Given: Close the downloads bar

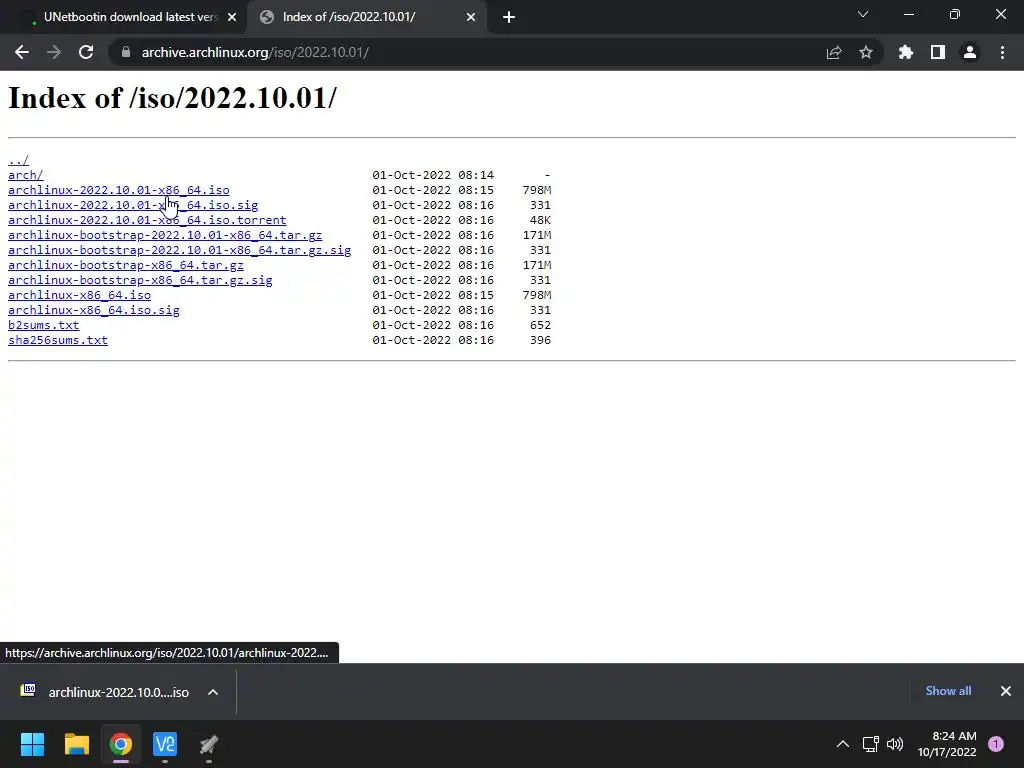Looking at the screenshot, I should click(x=1006, y=691).
